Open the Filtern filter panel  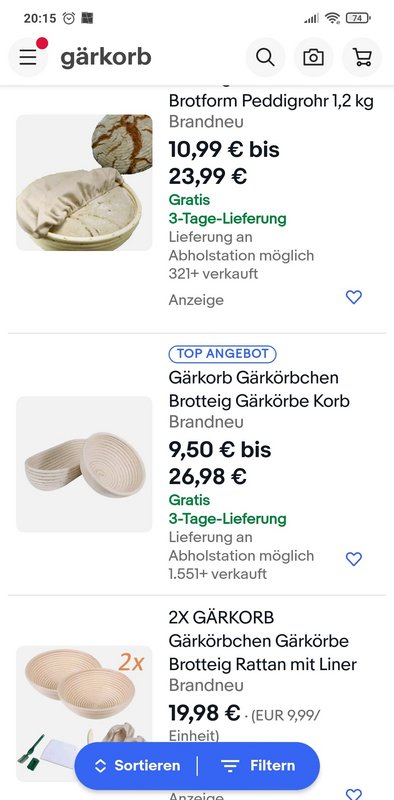pos(258,765)
